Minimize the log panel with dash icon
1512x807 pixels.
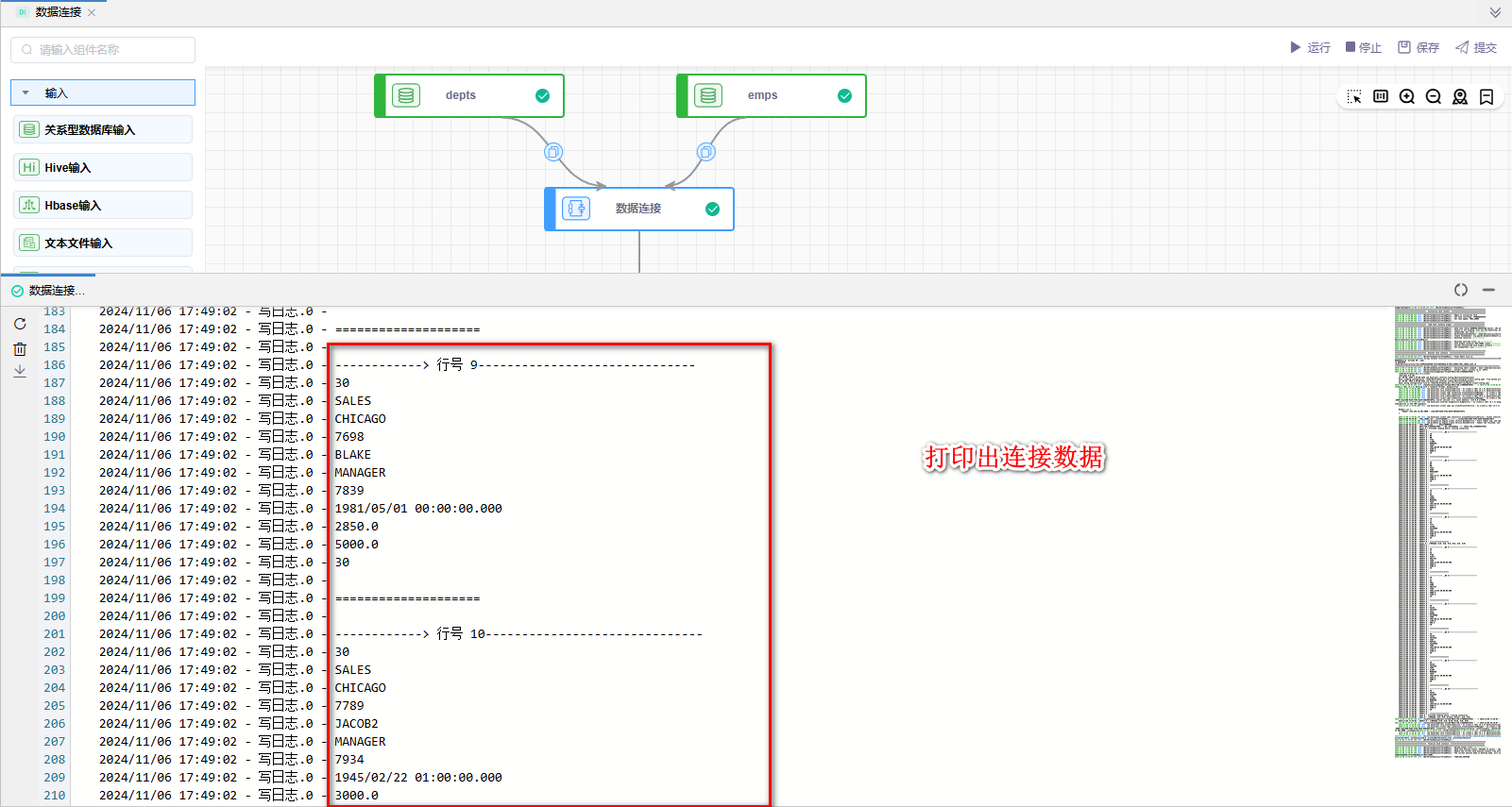tap(1488, 290)
